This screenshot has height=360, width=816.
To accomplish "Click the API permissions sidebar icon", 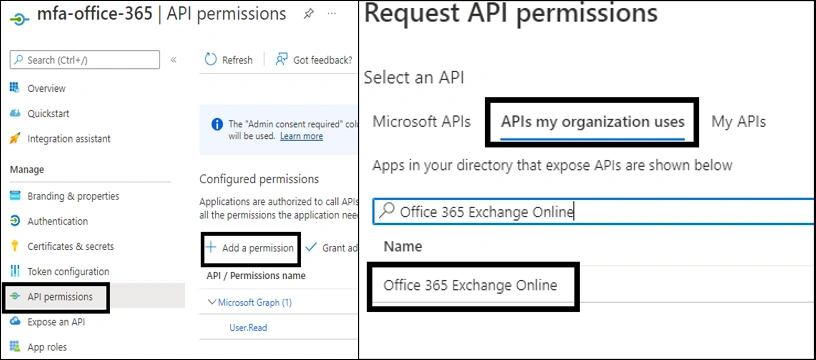I will [15, 297].
